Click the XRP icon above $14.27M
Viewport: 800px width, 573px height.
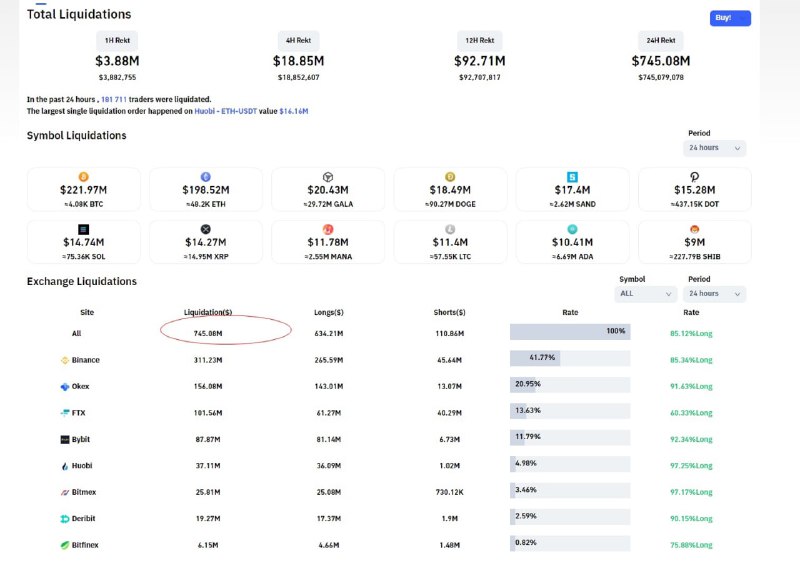click(206, 229)
